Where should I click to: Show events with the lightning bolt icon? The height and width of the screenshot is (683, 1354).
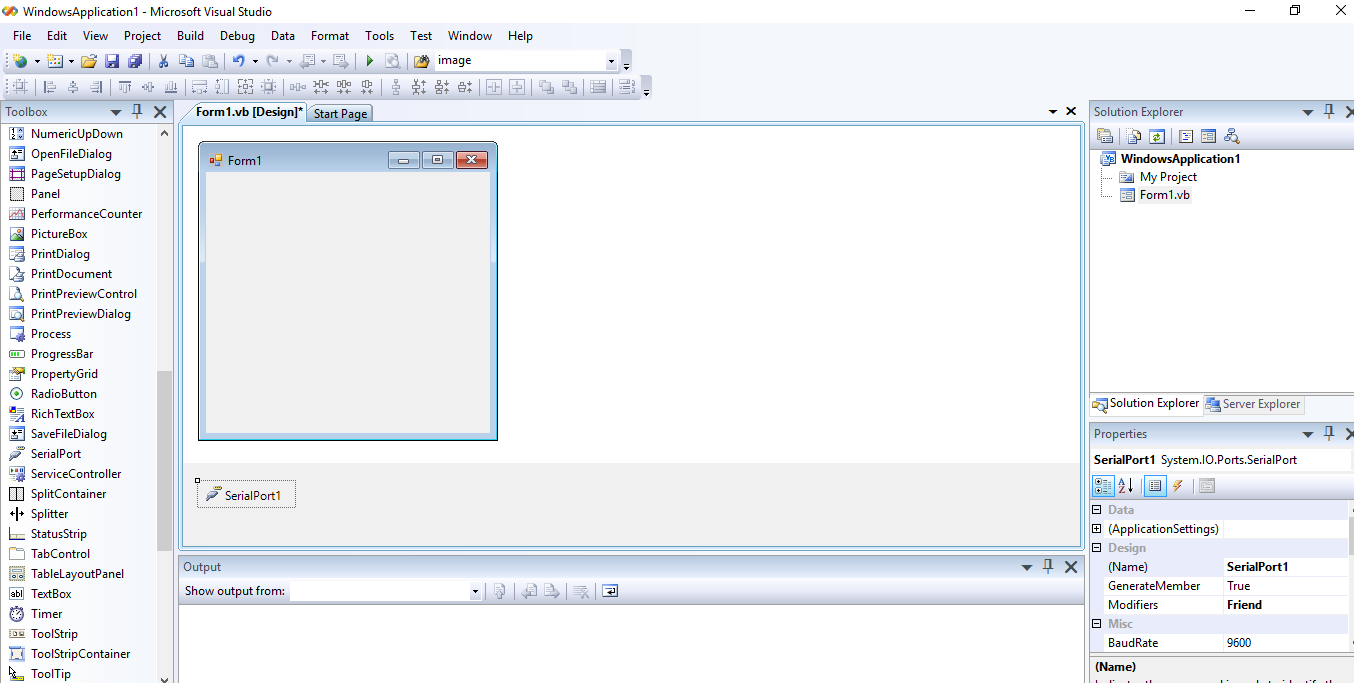point(1178,486)
